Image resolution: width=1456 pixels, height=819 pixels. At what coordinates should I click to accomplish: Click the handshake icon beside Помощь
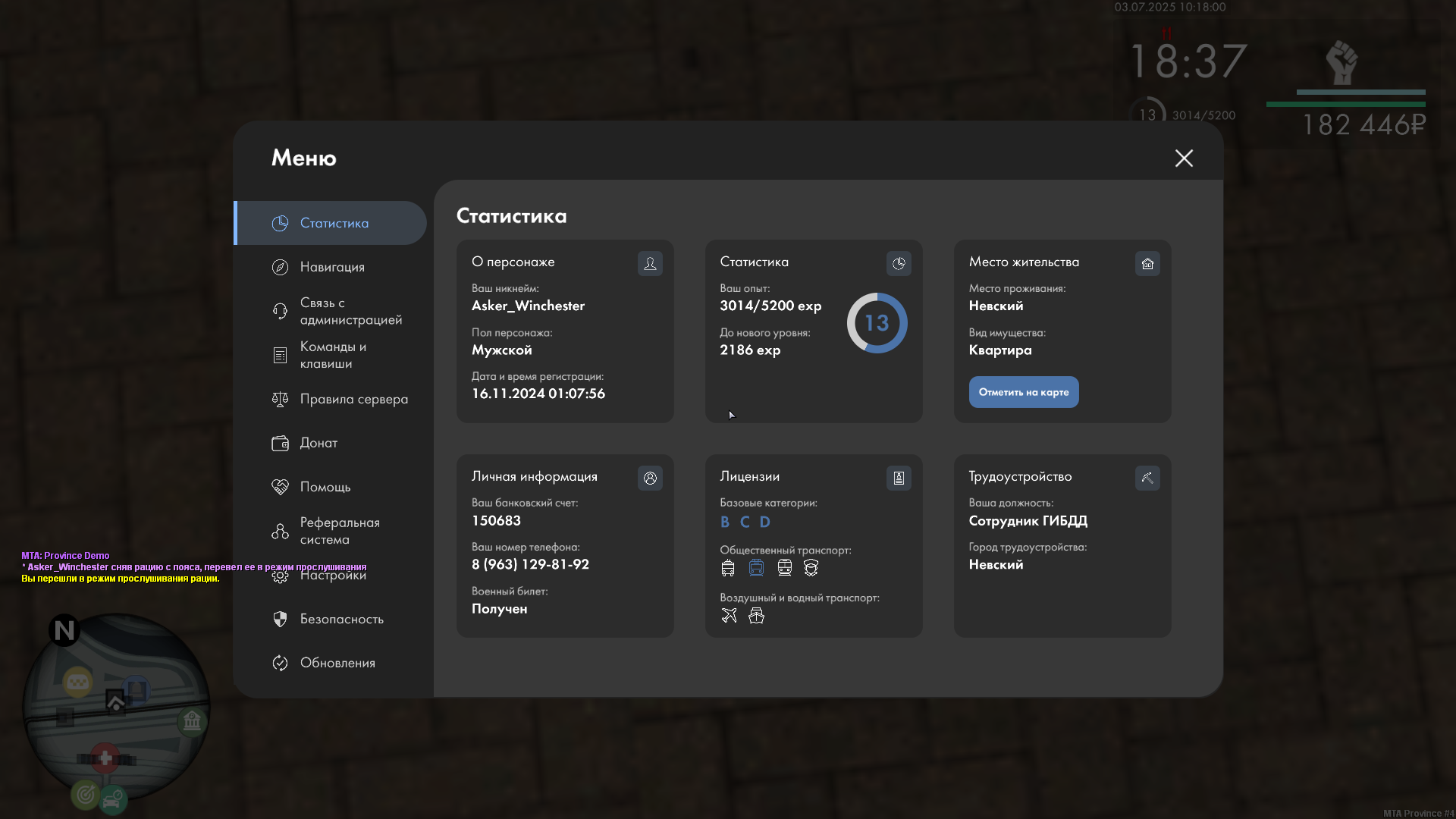pos(280,487)
